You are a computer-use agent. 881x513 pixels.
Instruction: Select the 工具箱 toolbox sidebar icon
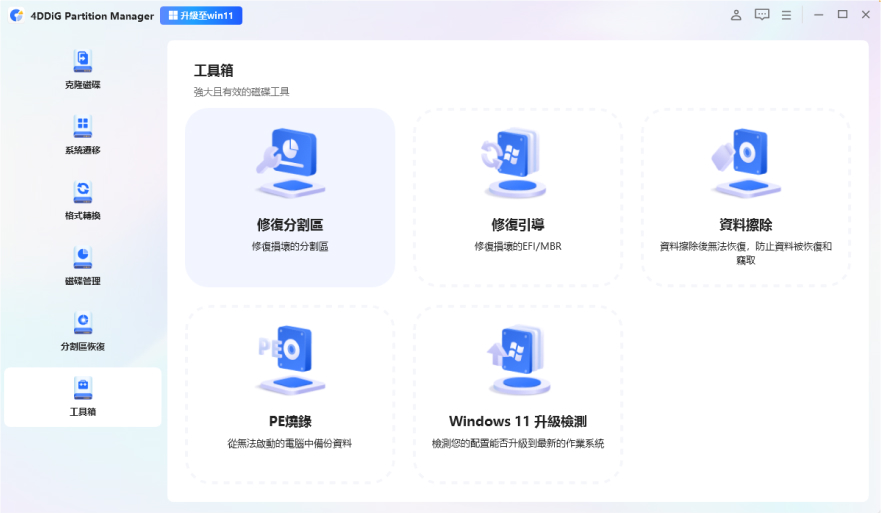tap(83, 388)
